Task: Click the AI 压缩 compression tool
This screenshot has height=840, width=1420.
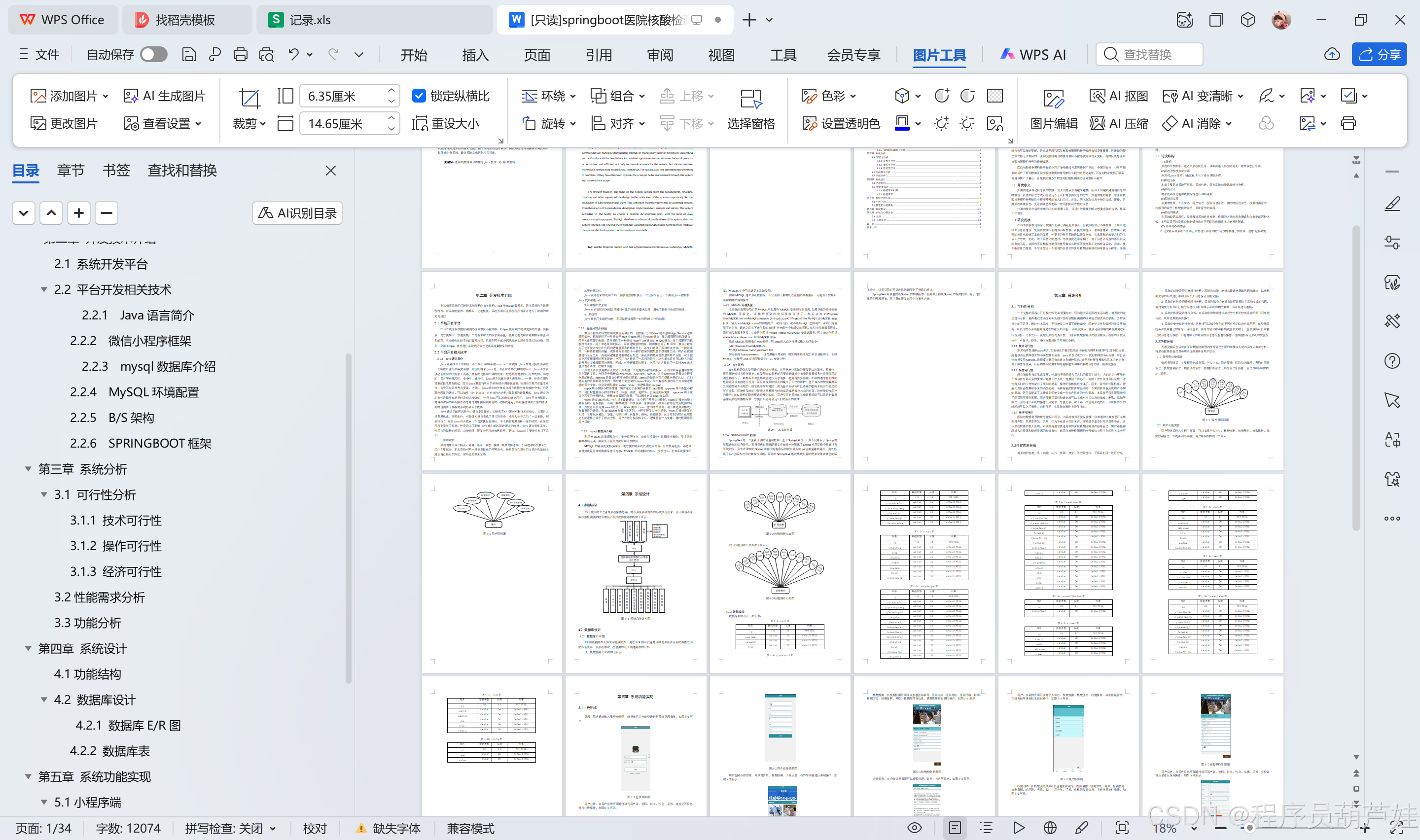Action: point(1118,123)
